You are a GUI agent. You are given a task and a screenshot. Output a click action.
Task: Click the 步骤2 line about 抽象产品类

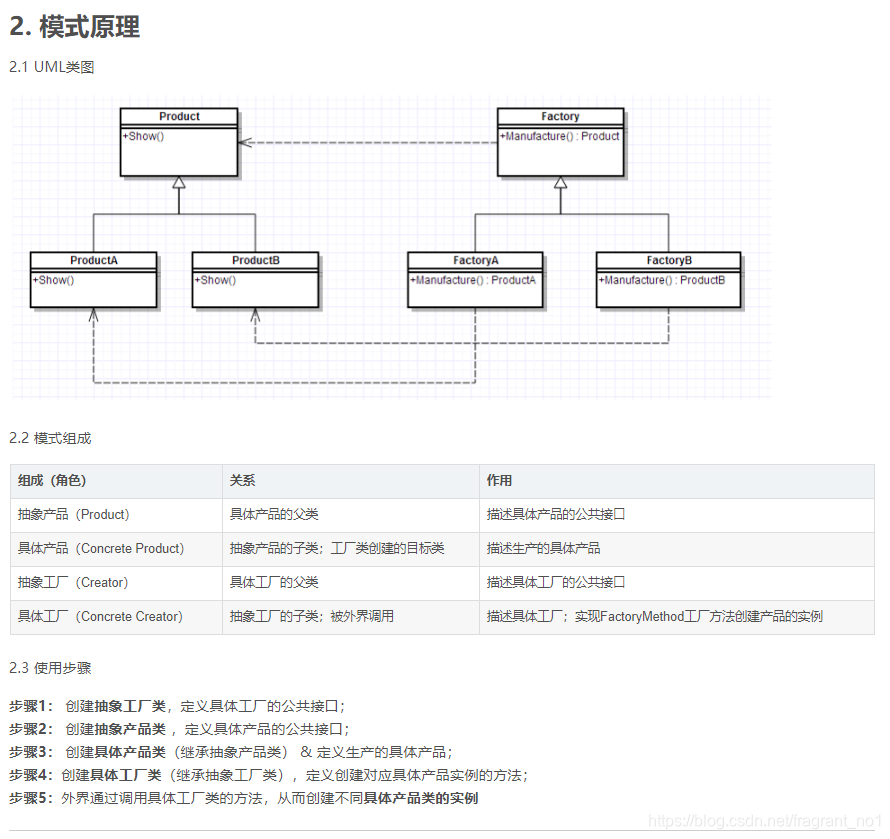pos(179,729)
